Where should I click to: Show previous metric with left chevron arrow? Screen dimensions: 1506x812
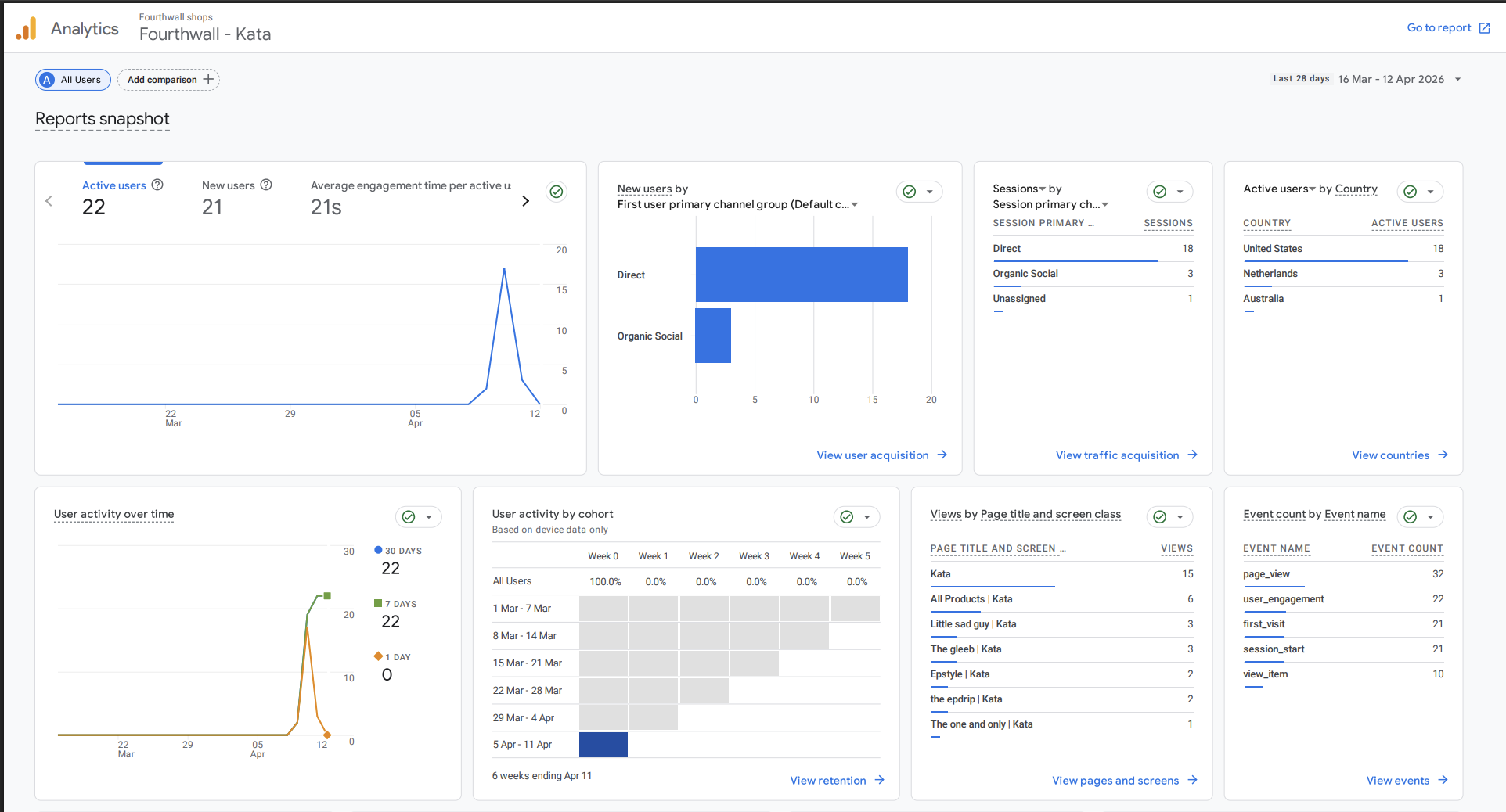click(49, 201)
